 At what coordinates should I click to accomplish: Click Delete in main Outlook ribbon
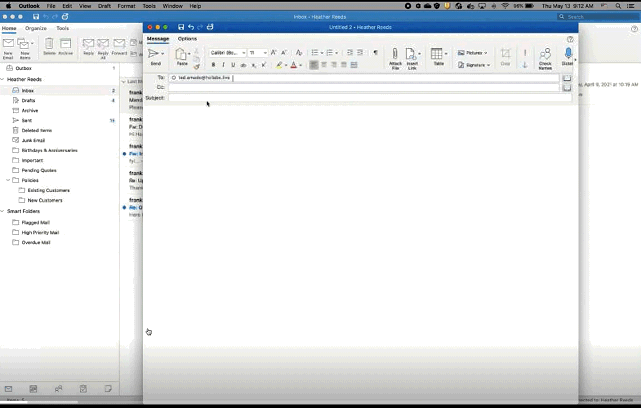[49, 47]
